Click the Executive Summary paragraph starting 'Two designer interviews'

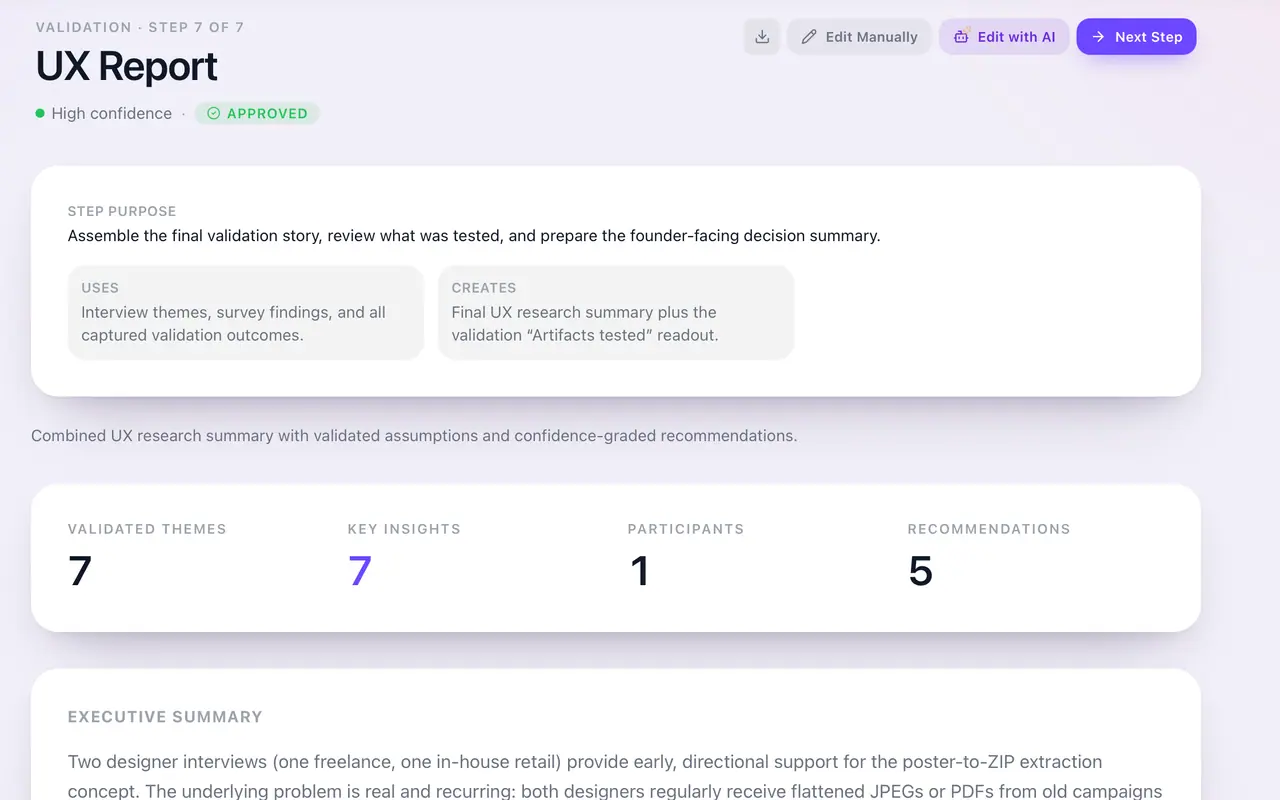(615, 777)
